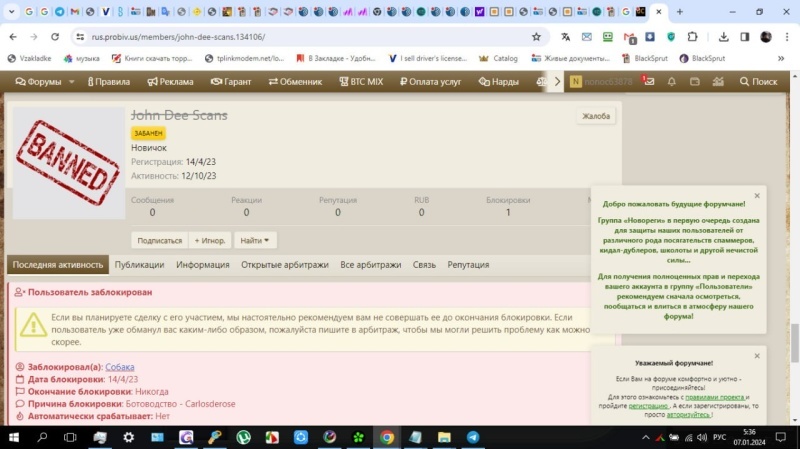Open the Обменник menu item
Screen dimensions: 800x449
295,82
